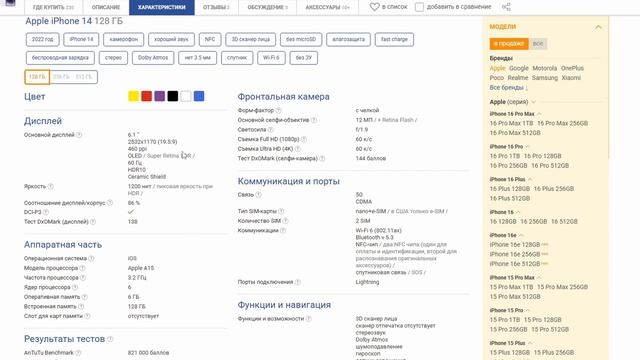Collapse the iPhone 16 Plus group
This screenshot has height=360, width=640.
(530, 180)
